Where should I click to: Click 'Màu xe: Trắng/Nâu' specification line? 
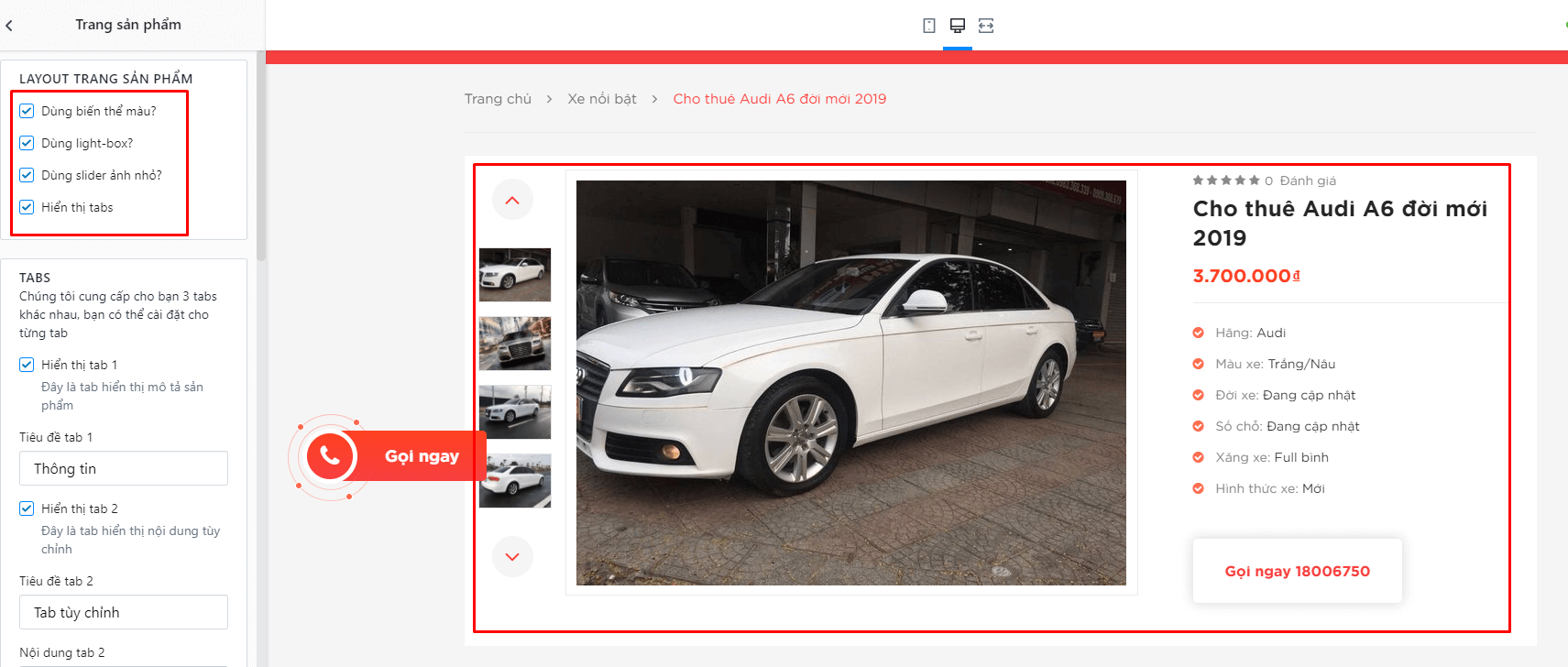pyautogui.click(x=1275, y=364)
